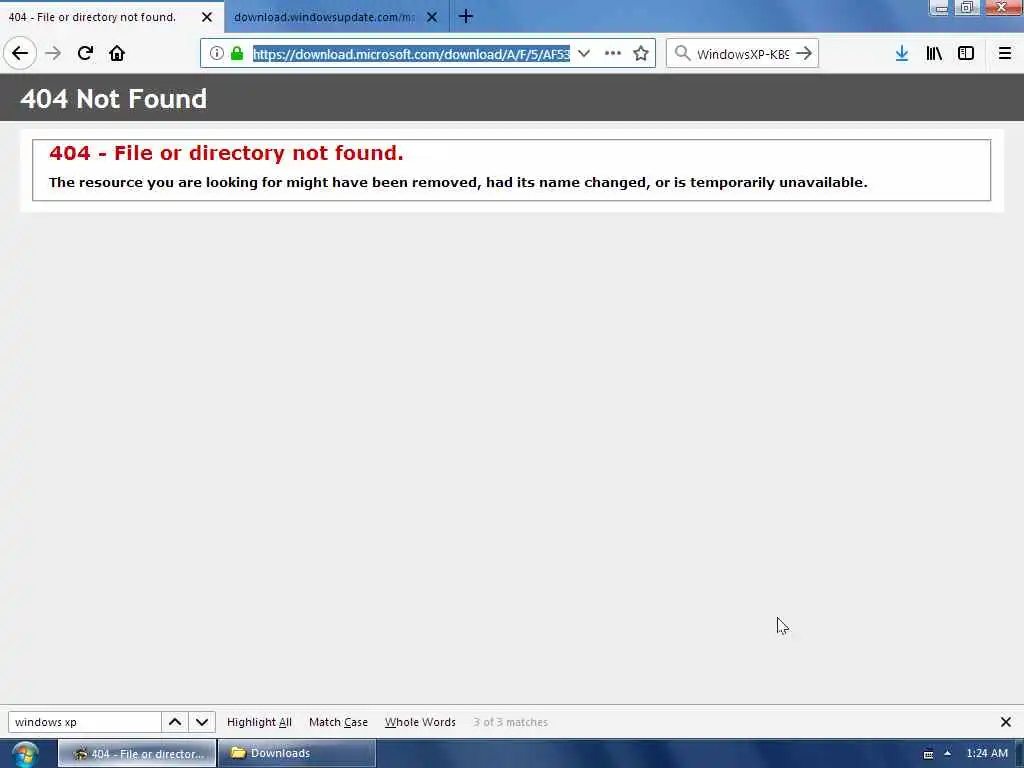Click the '404 Not Found' heading
The image size is (1024, 768).
pos(114,99)
